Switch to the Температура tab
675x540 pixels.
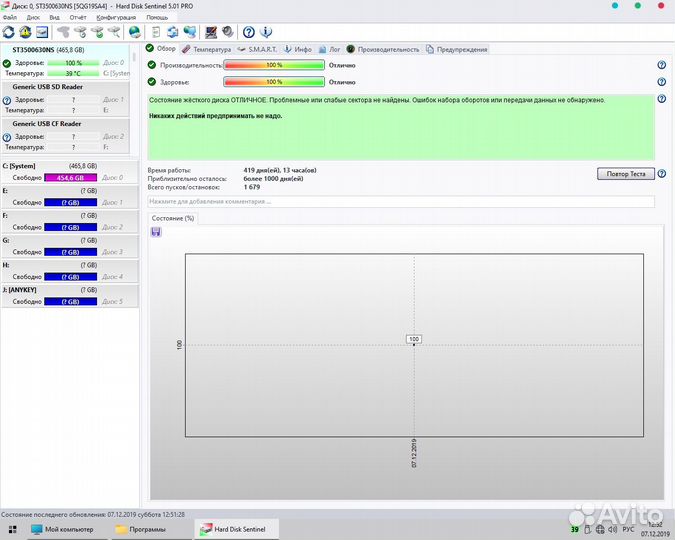tap(207, 49)
